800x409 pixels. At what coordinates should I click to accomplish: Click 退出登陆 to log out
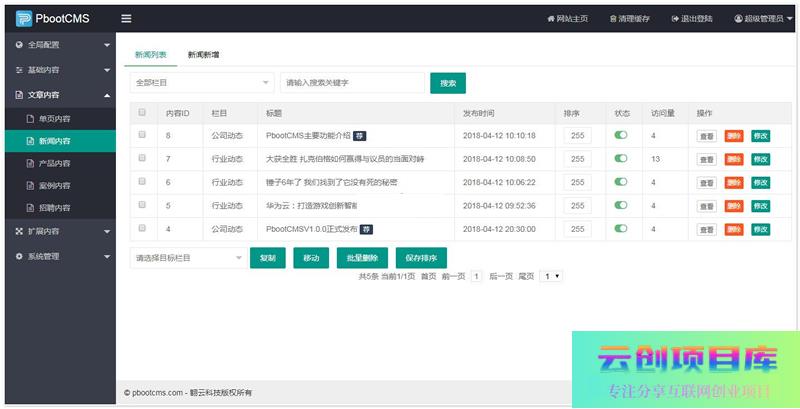(x=692, y=18)
